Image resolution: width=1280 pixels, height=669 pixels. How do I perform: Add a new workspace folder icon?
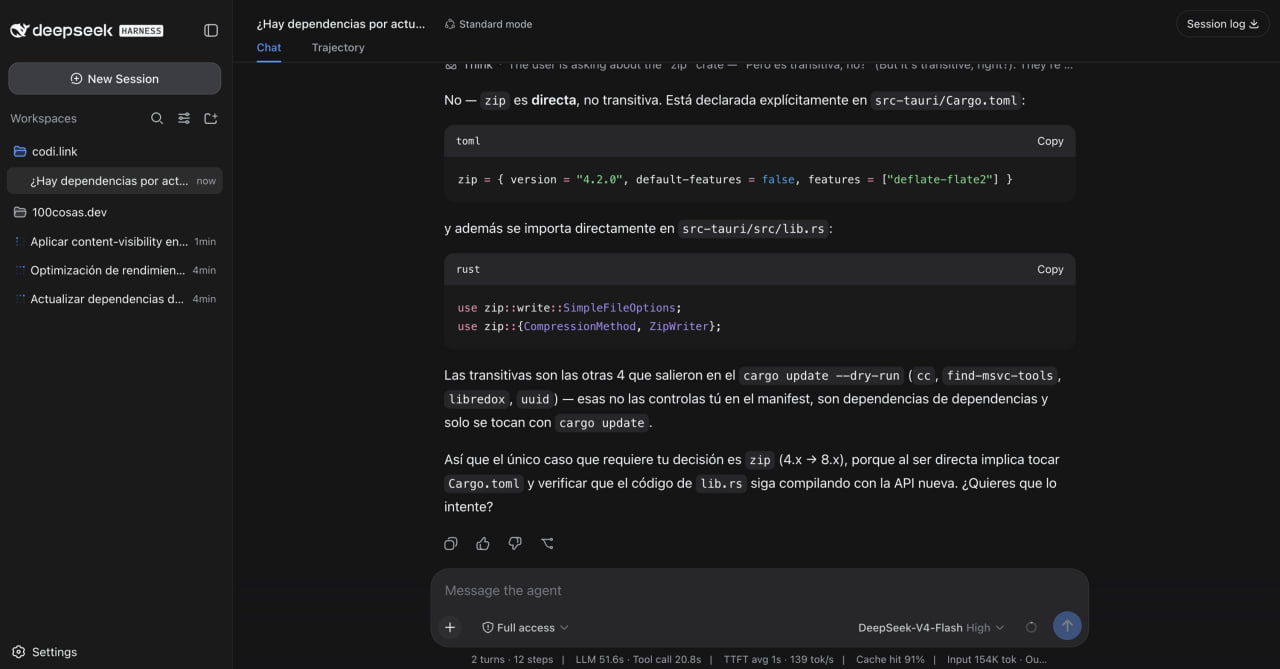pos(211,118)
